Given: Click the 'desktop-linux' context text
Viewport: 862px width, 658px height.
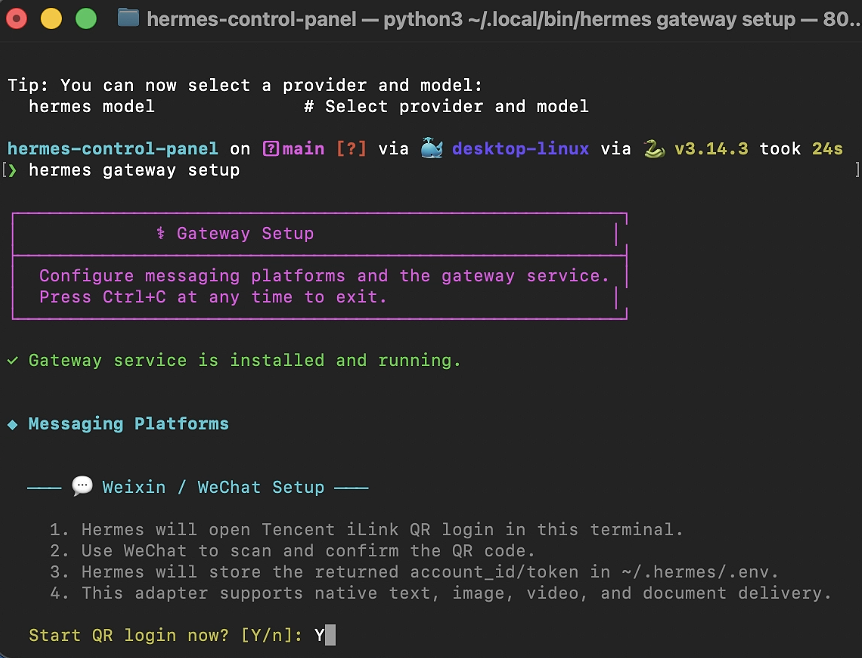Looking at the screenshot, I should coord(521,148).
